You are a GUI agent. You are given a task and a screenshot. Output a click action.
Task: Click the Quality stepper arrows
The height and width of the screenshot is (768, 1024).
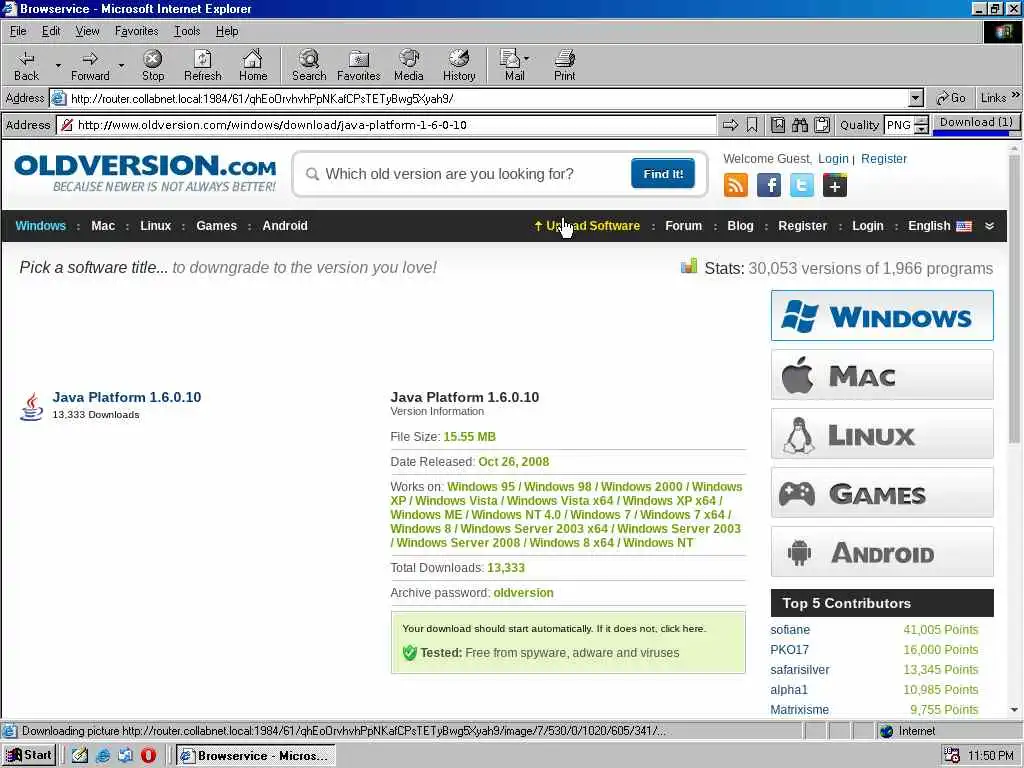tap(921, 125)
